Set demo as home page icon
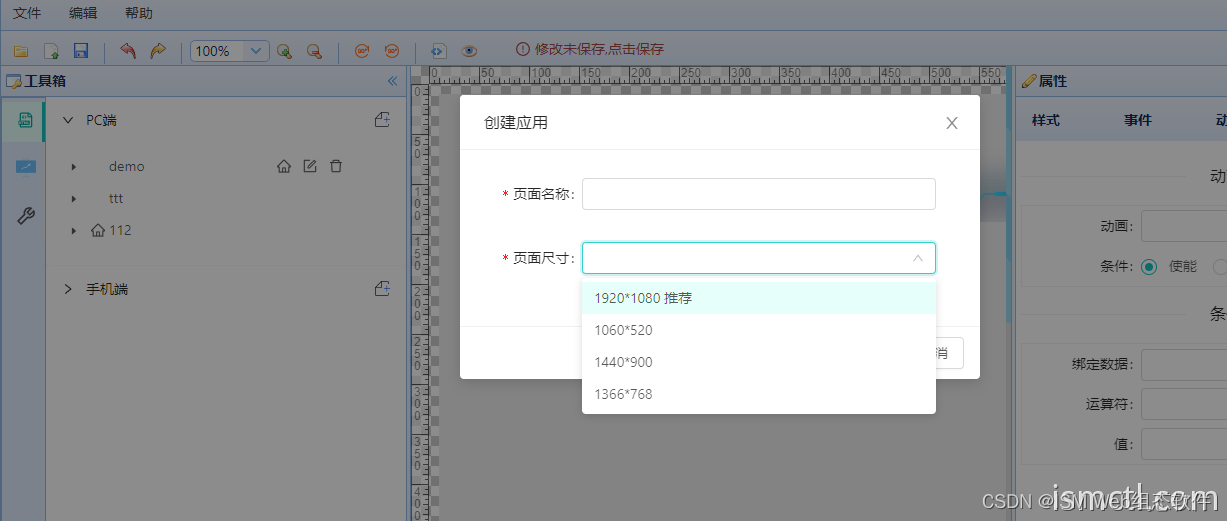Image resolution: width=1227 pixels, height=521 pixels. point(284,166)
